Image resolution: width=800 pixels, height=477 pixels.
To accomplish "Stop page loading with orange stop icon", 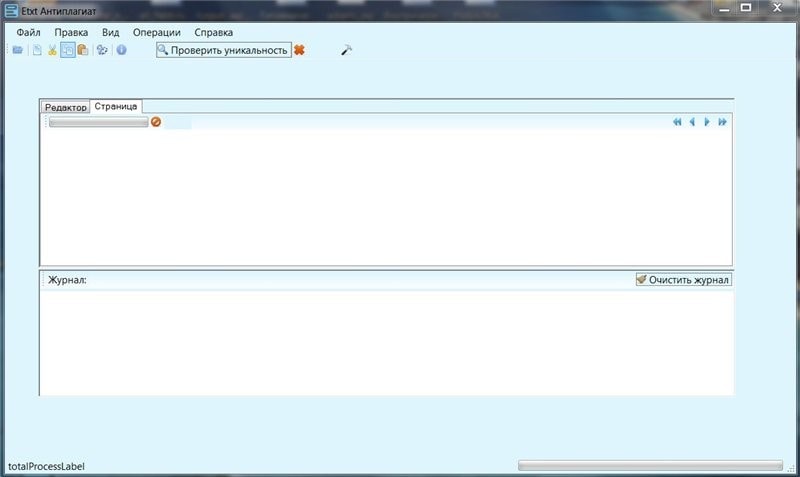I will 156,122.
